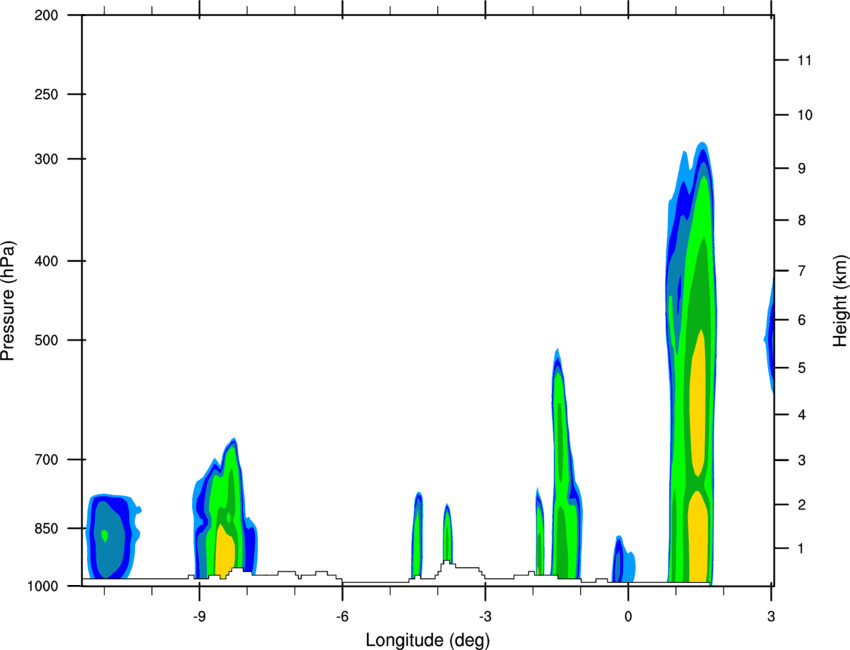Pick the 10 km height tick label
This screenshot has width=850, height=650.
click(x=805, y=115)
